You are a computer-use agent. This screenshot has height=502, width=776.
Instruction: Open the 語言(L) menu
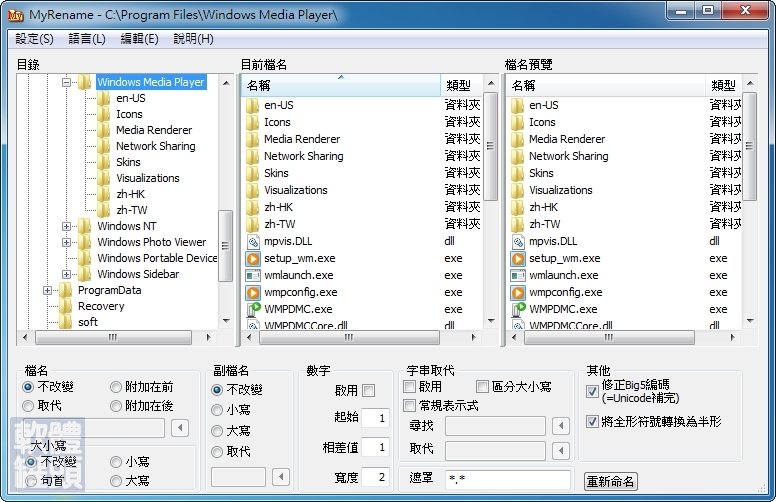pos(87,39)
